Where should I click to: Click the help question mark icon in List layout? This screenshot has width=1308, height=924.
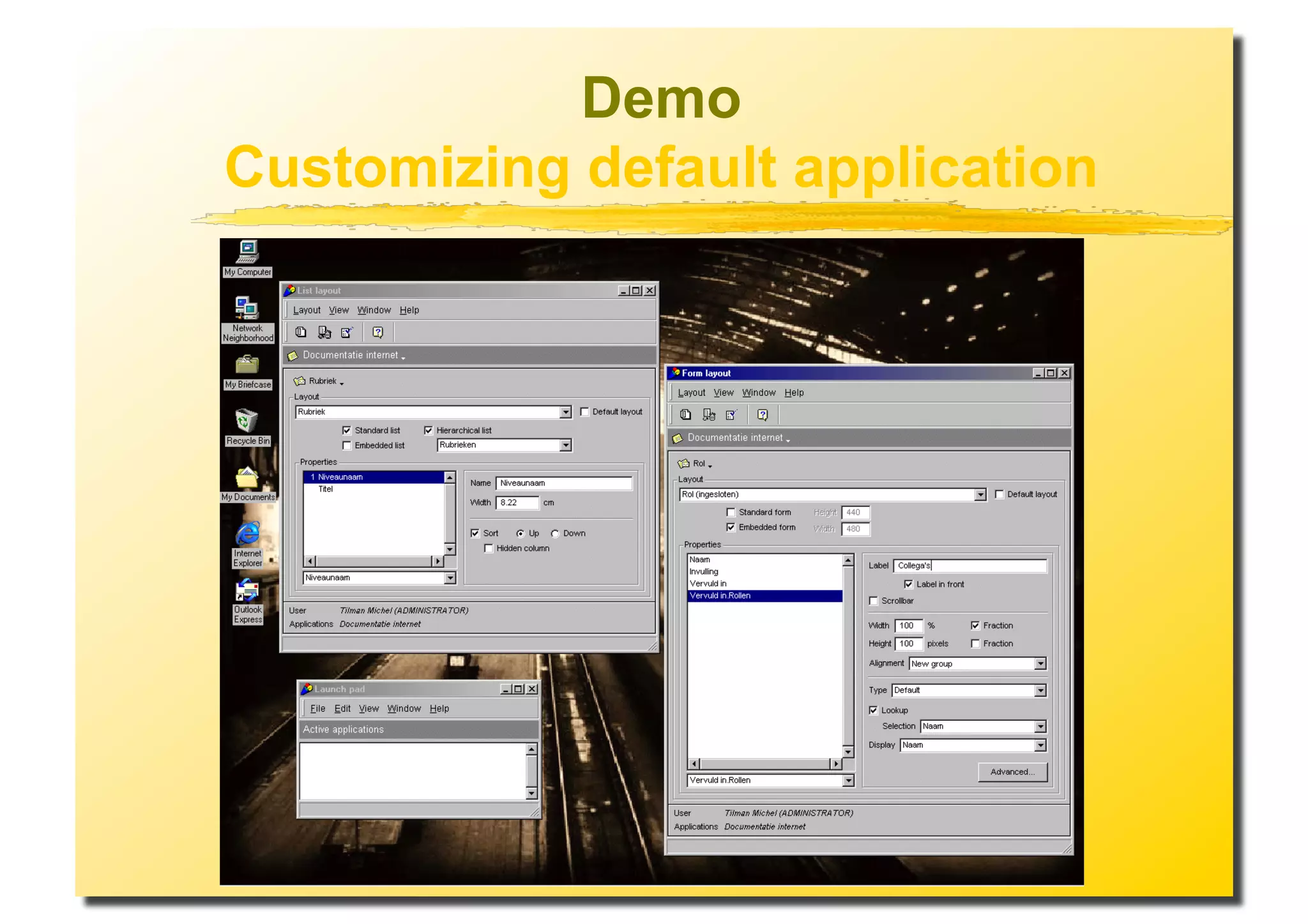[378, 332]
